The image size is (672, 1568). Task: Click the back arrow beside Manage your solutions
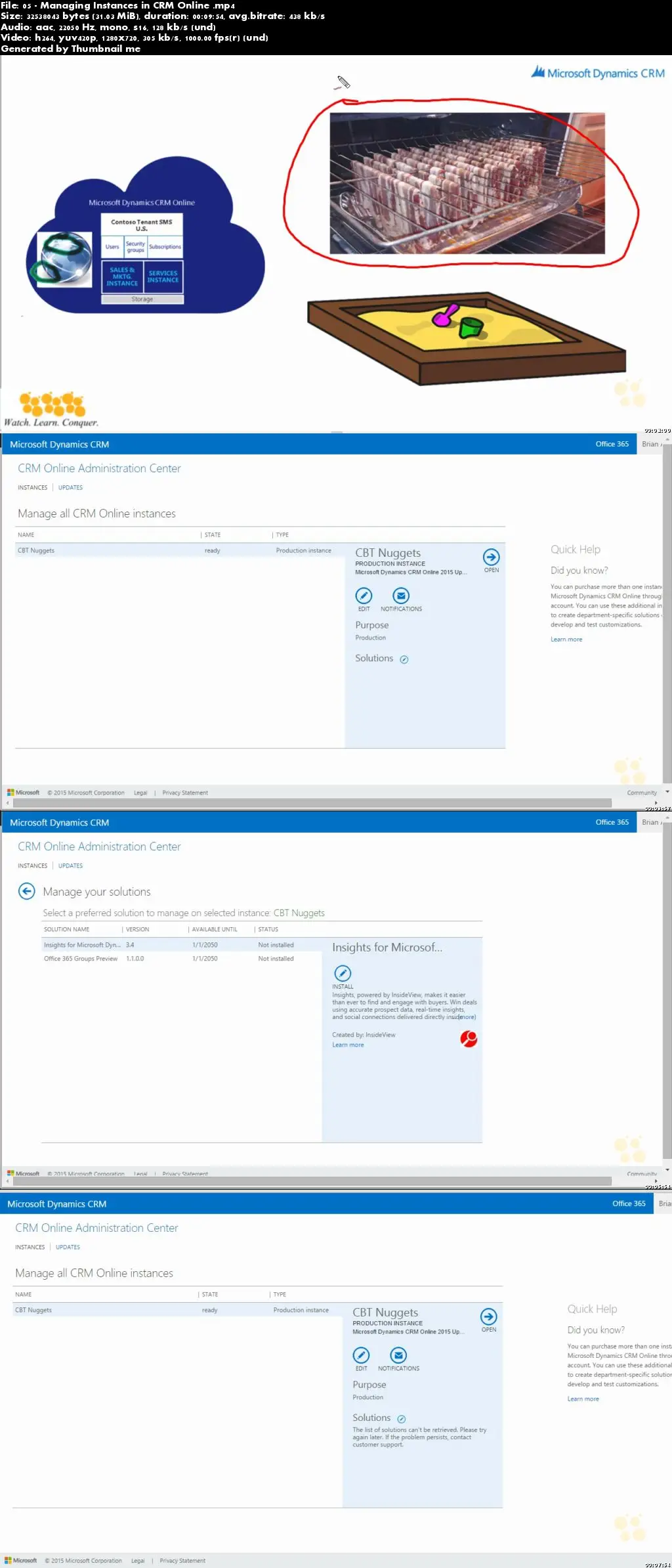(x=26, y=891)
